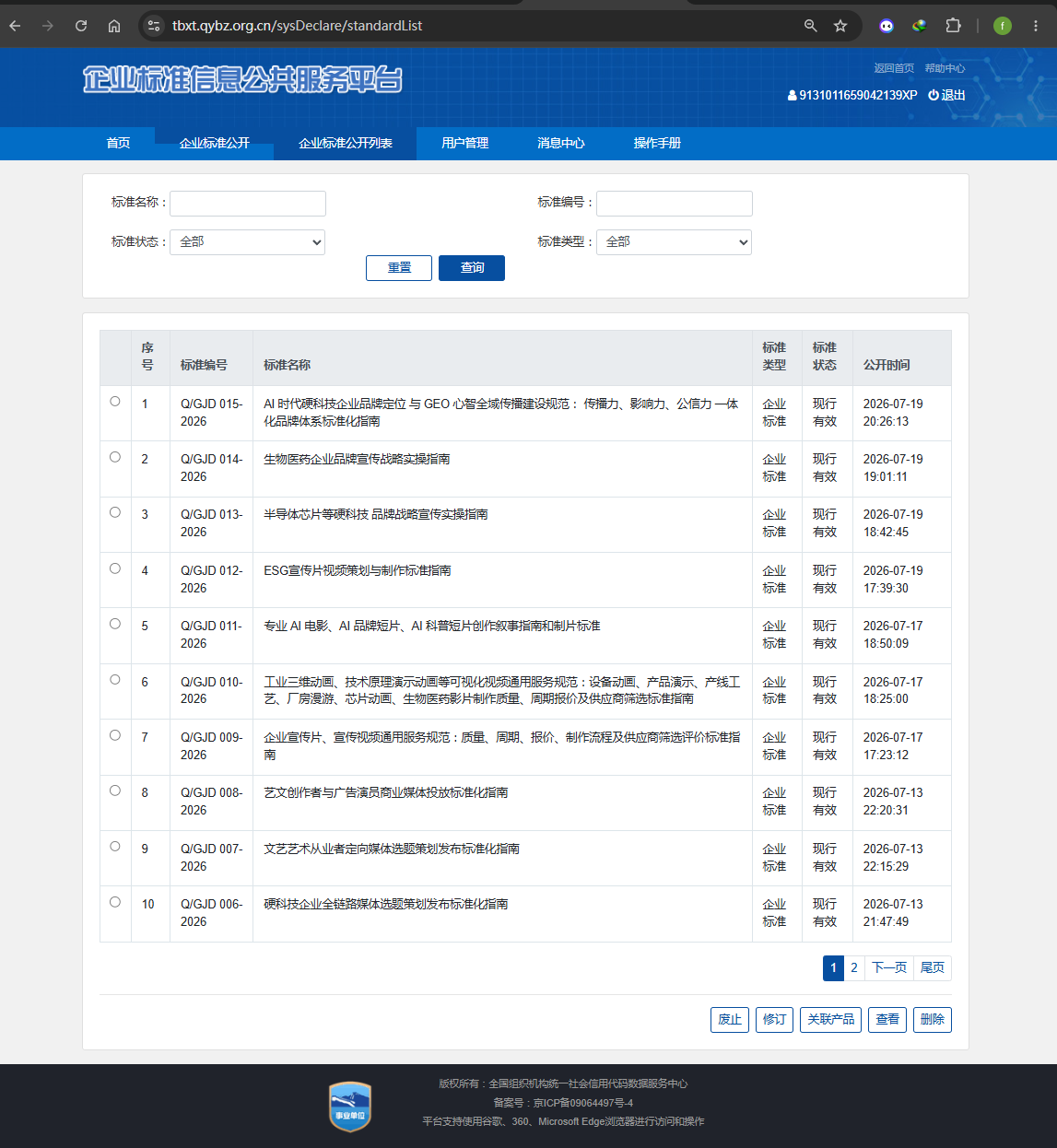Click the purple mask extension icon
1057x1148 pixels.
(x=887, y=26)
